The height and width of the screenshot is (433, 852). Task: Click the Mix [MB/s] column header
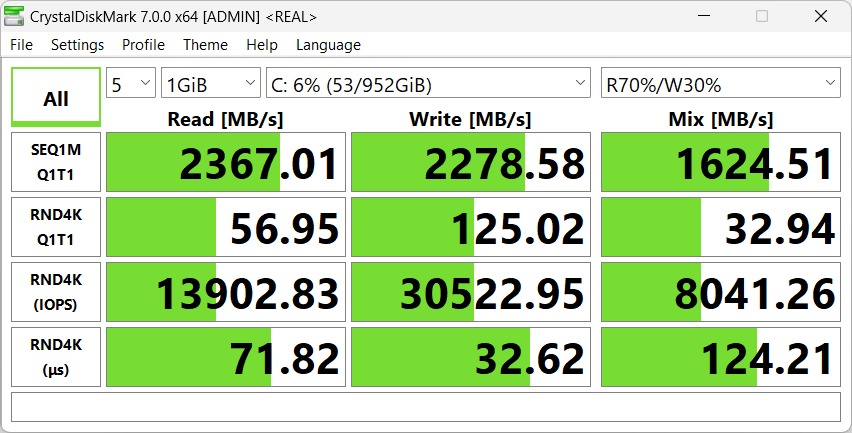click(x=721, y=119)
